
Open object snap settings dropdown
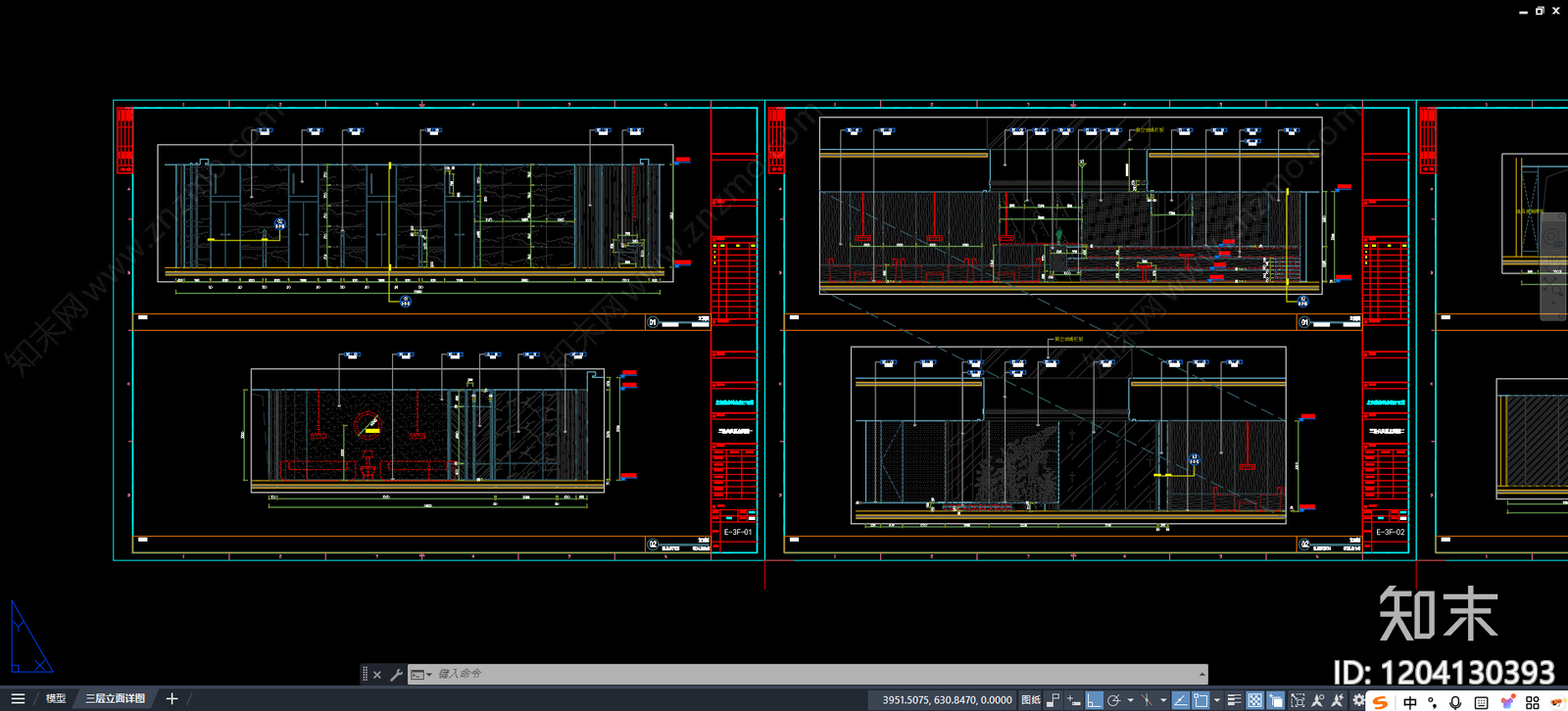1217,700
